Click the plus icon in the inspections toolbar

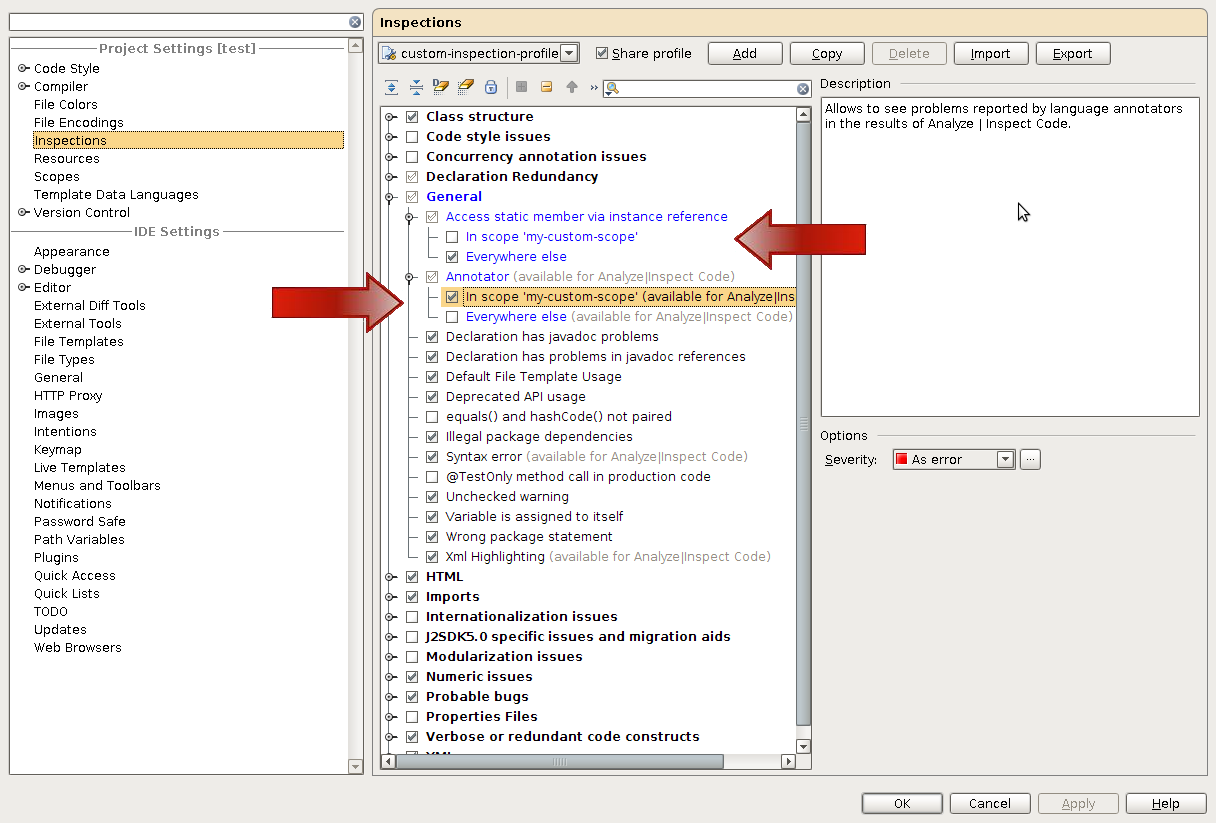[x=521, y=87]
